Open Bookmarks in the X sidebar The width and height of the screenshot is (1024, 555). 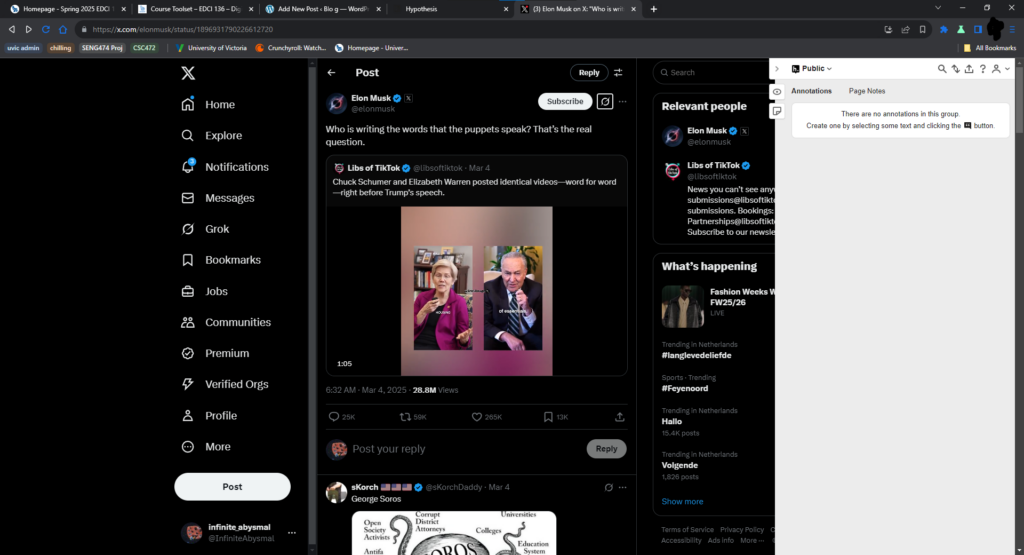pos(221,260)
